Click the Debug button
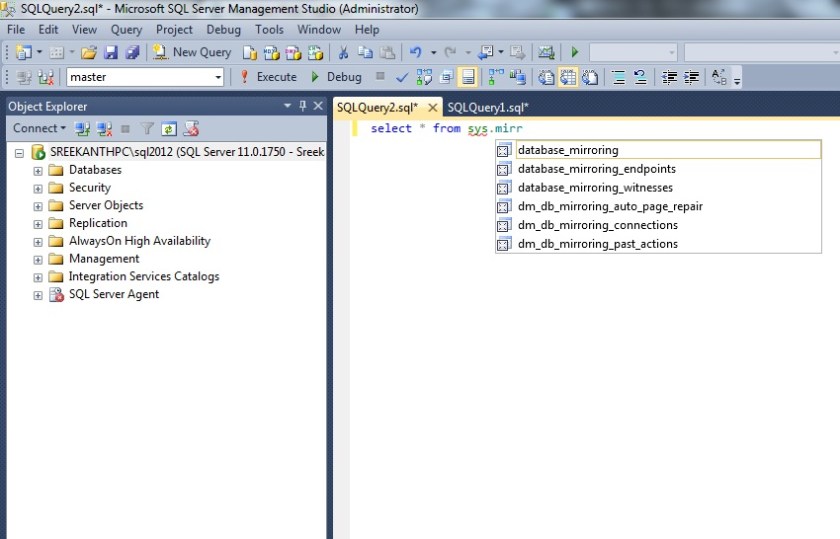 click(x=336, y=77)
